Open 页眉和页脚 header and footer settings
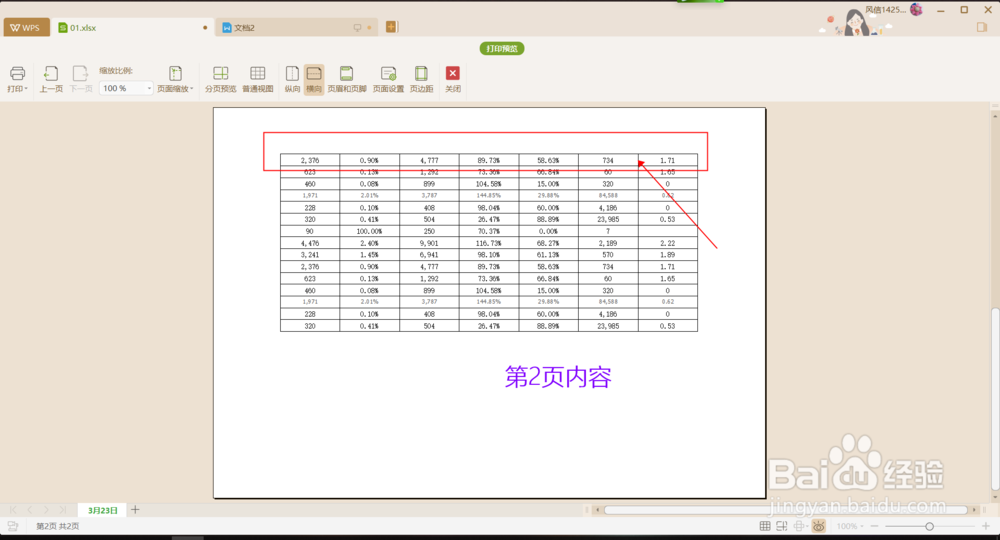1000x540 pixels. click(347, 79)
